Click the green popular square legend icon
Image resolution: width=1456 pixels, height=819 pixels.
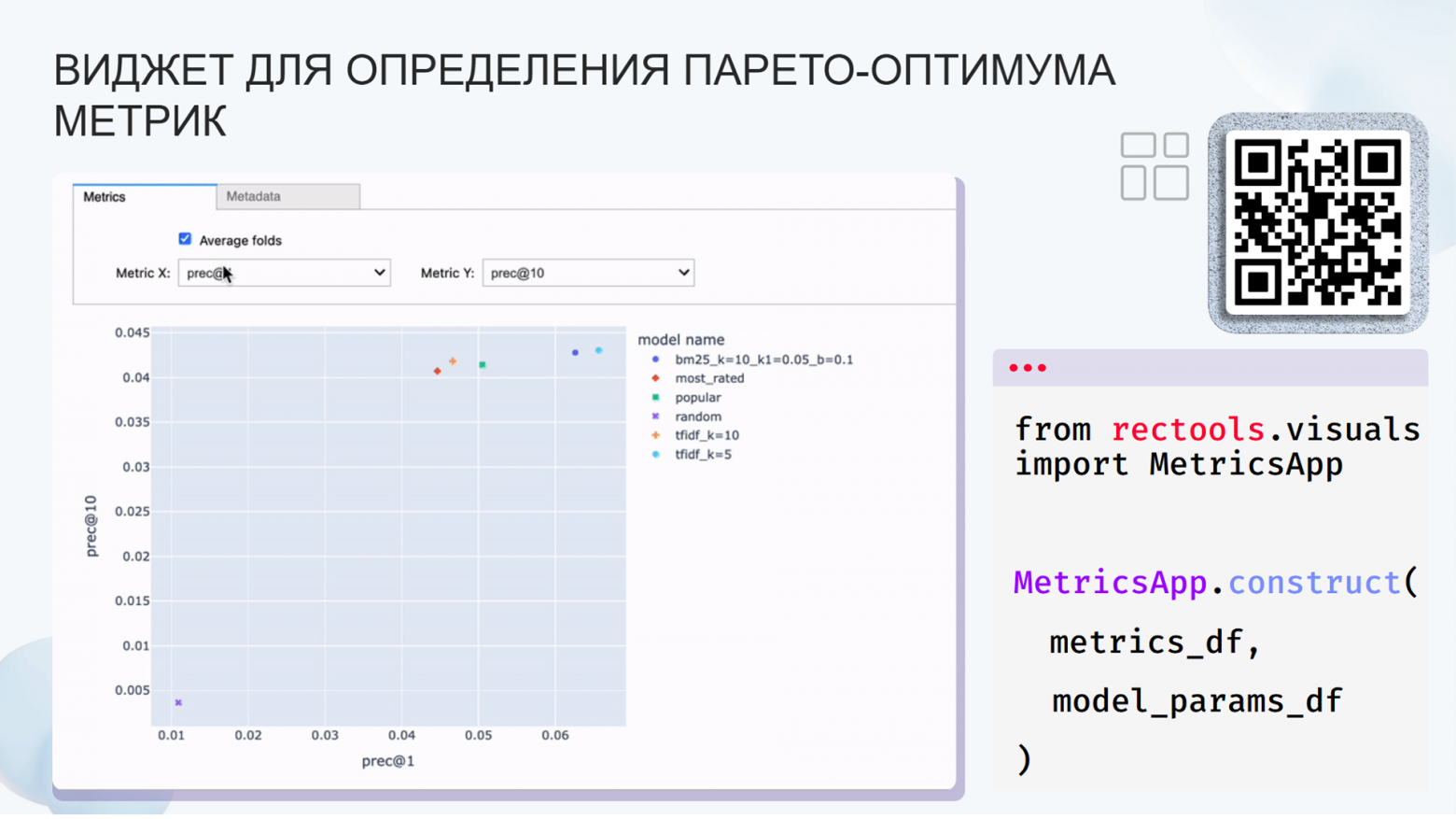pyautogui.click(x=656, y=397)
